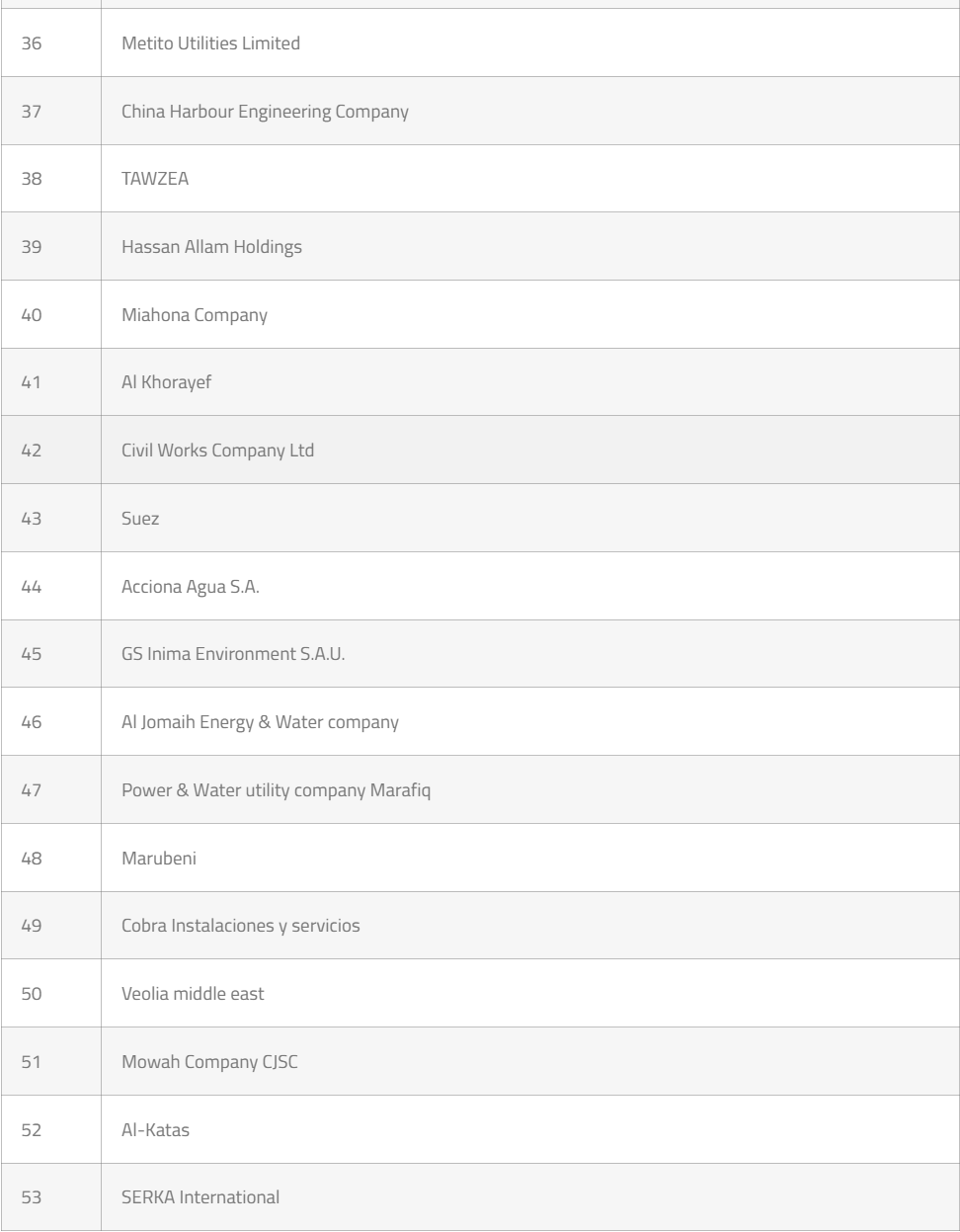Click the Al-Katas company name

pos(155,1130)
